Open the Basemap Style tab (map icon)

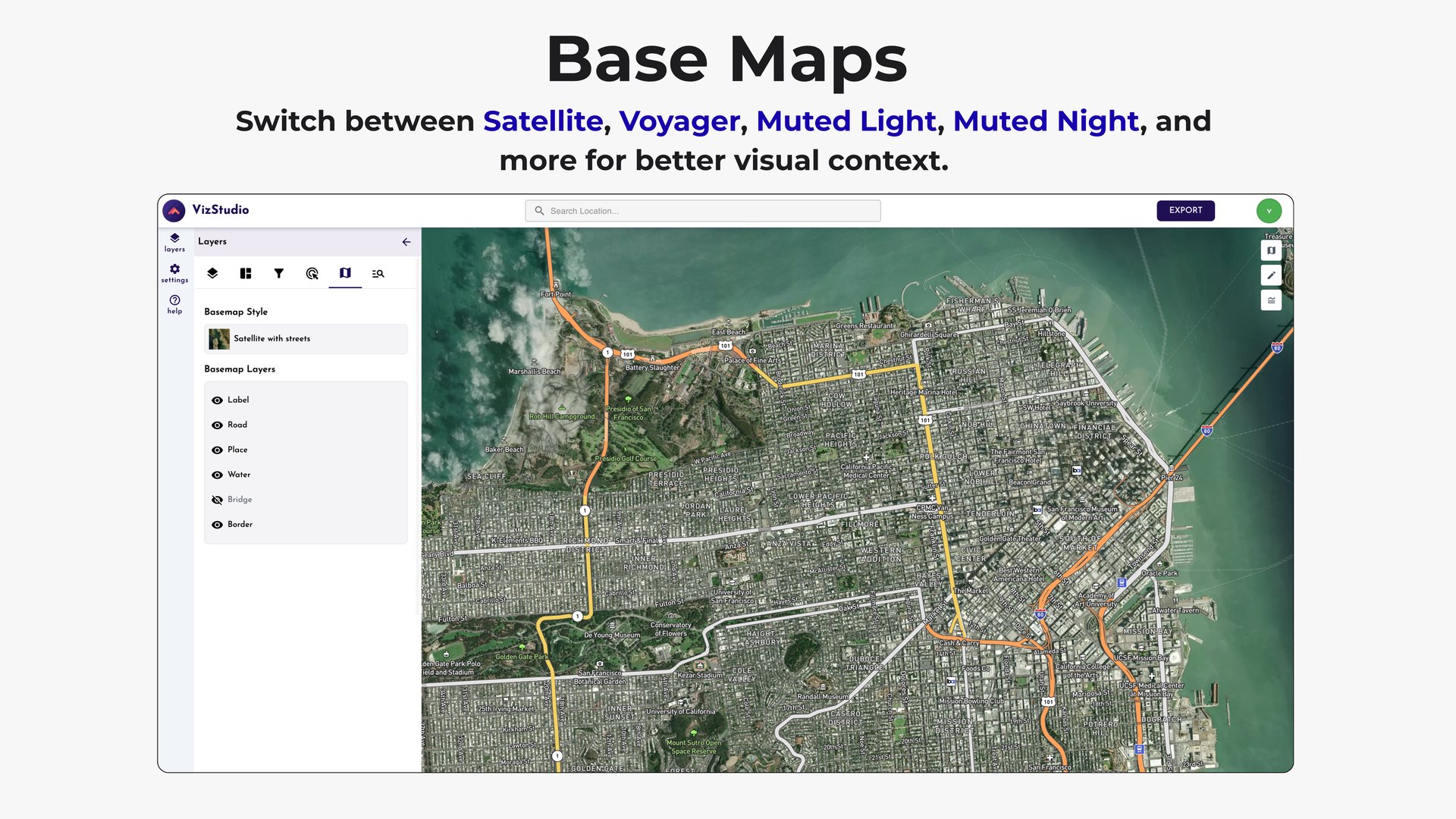point(345,273)
